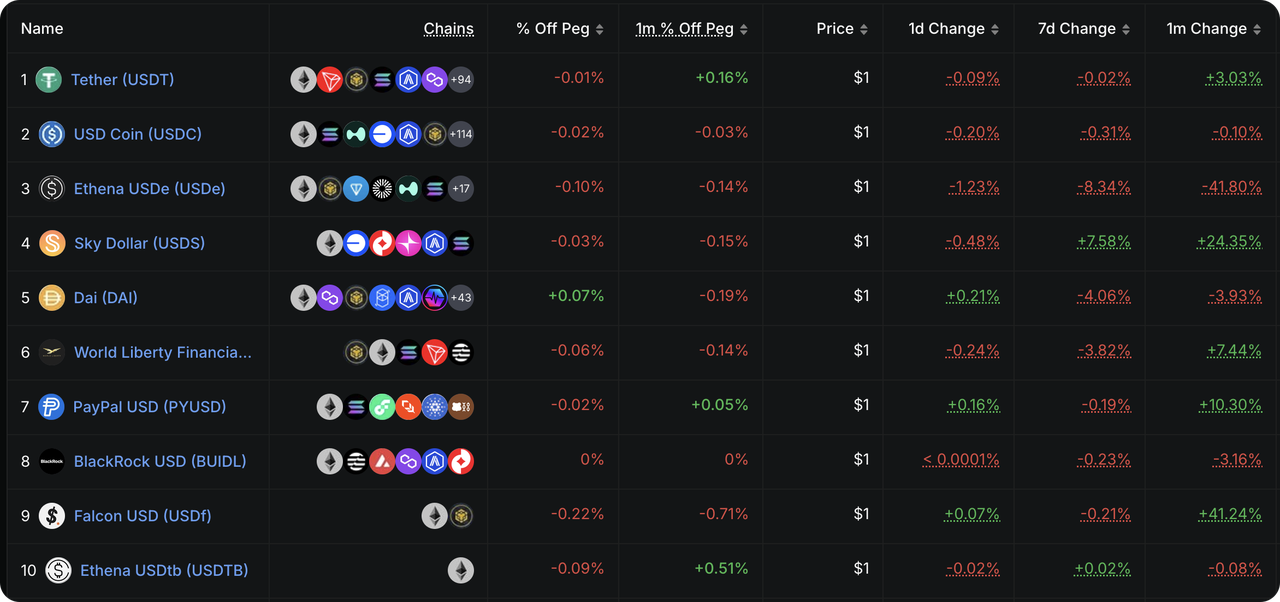Click the Chains column header

[x=449, y=29]
